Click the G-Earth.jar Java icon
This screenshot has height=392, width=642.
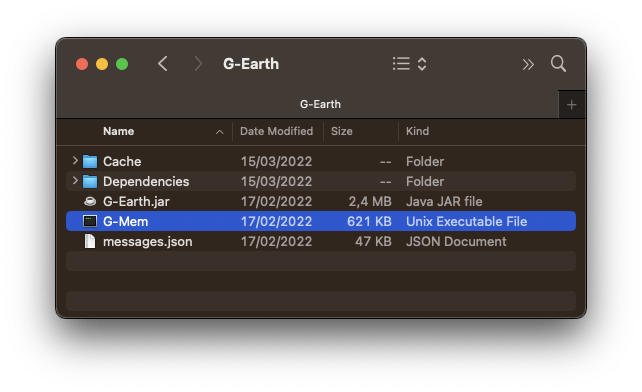tap(90, 201)
